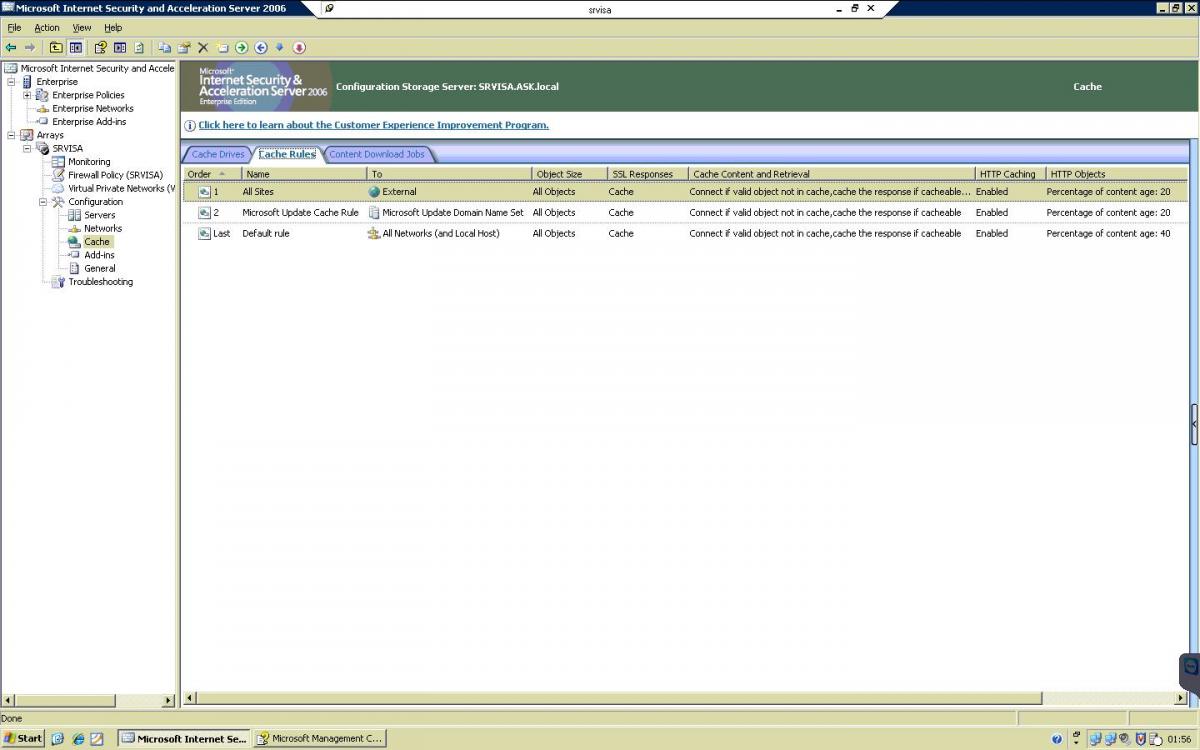
Task: Collapse the Enterprise tree node
Action: [11, 82]
